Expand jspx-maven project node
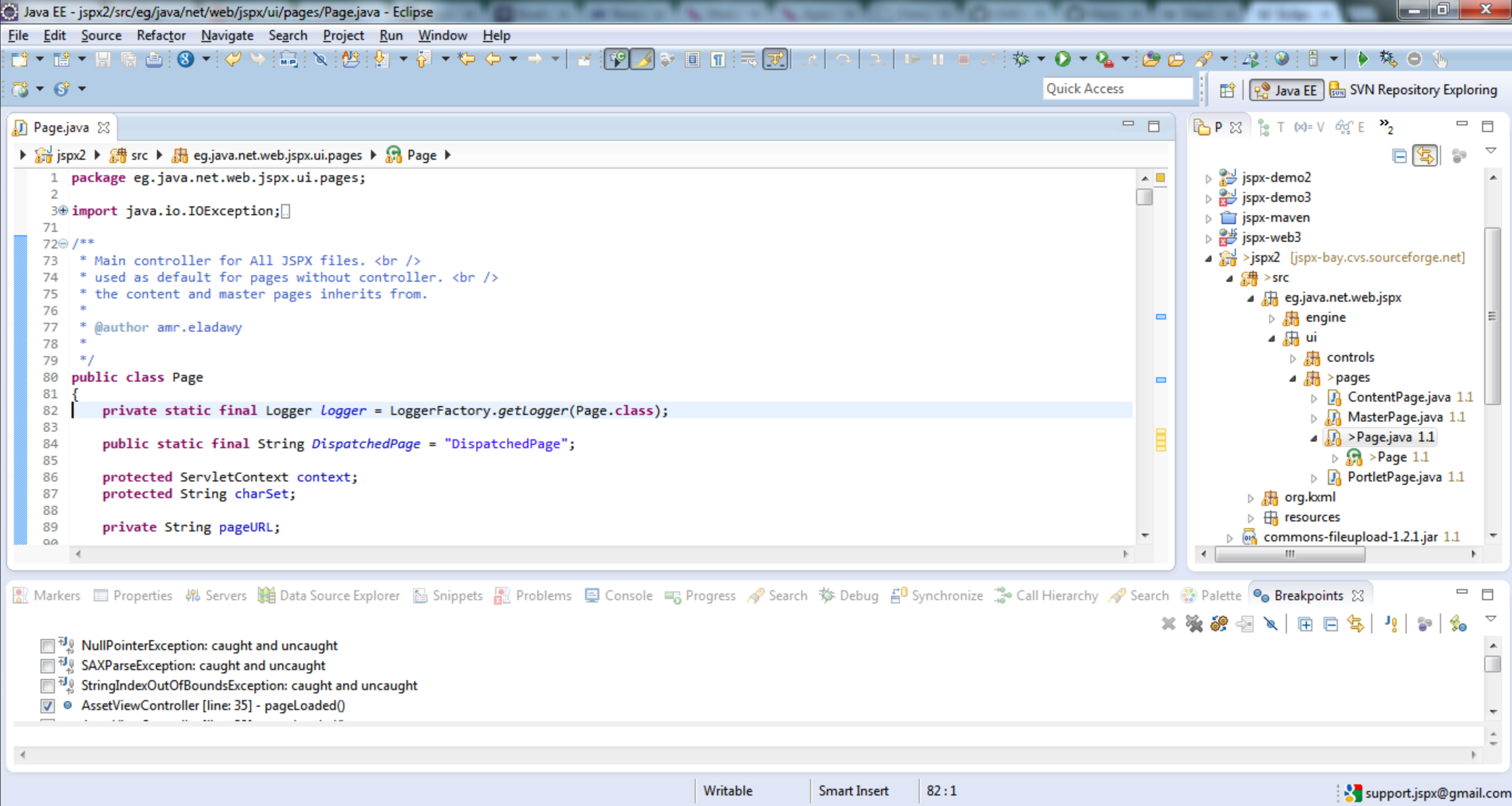The height and width of the screenshot is (806, 1512). tap(1208, 219)
